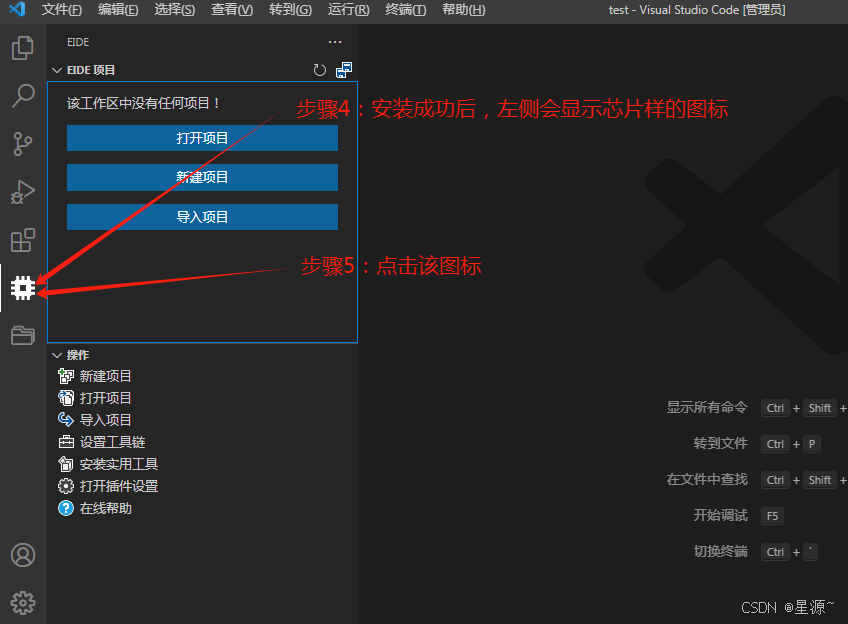
Task: Open the Accounts icon in activity bar
Action: (x=23, y=555)
